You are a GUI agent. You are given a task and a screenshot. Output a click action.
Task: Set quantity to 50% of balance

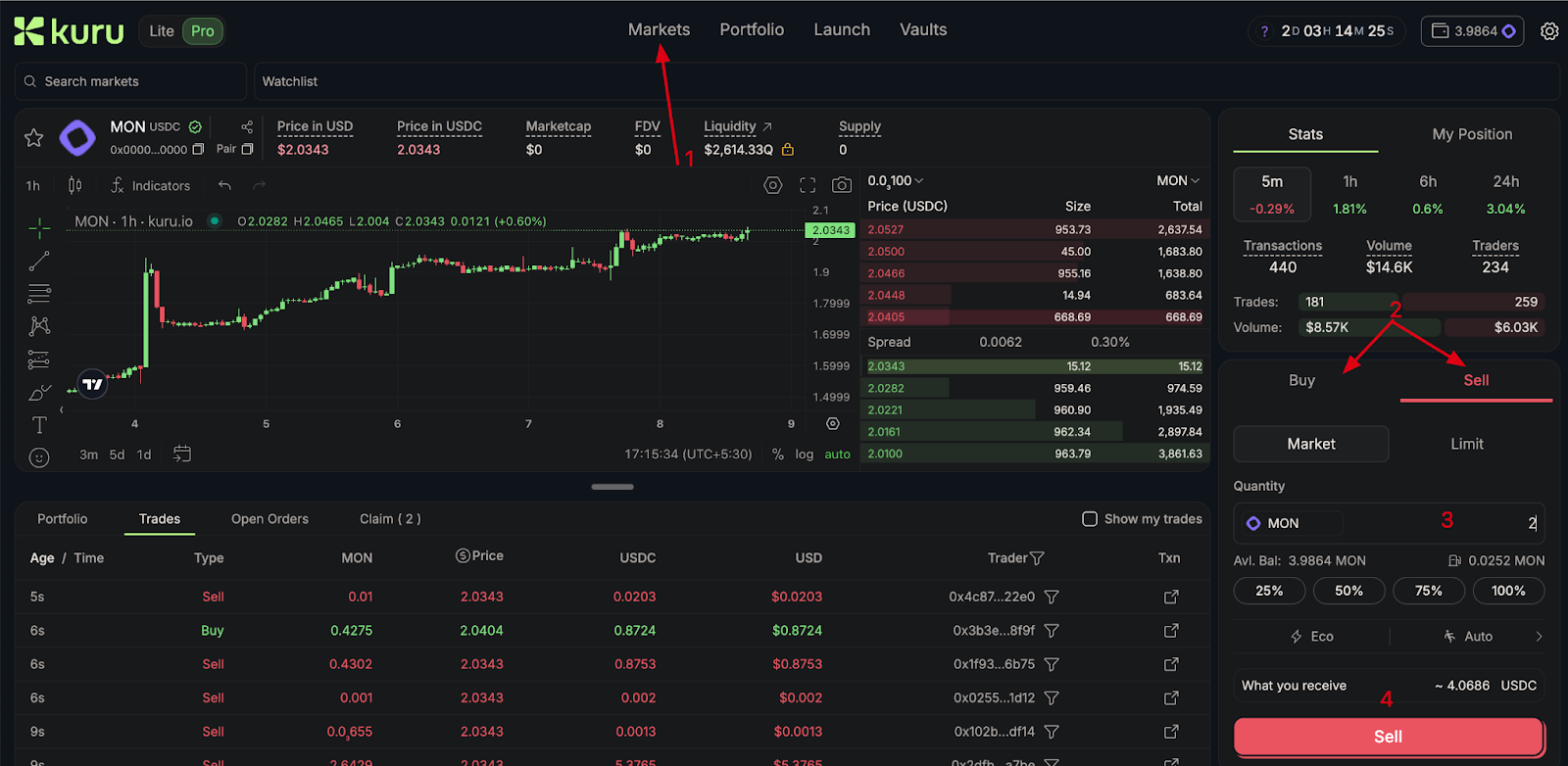pyautogui.click(x=1348, y=591)
